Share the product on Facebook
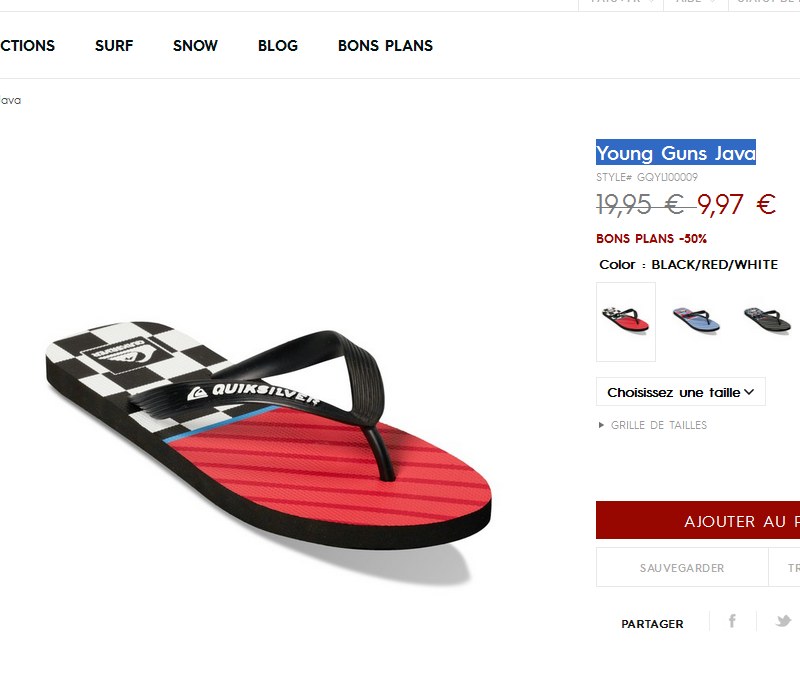Screen dimensions: 800x690 point(732,621)
